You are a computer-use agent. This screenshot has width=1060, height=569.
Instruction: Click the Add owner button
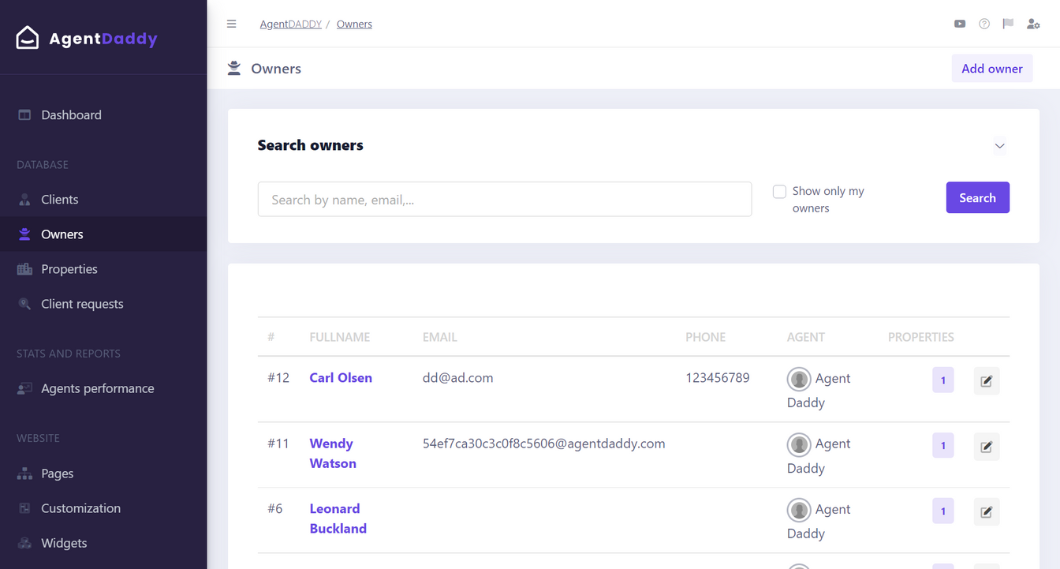(992, 68)
